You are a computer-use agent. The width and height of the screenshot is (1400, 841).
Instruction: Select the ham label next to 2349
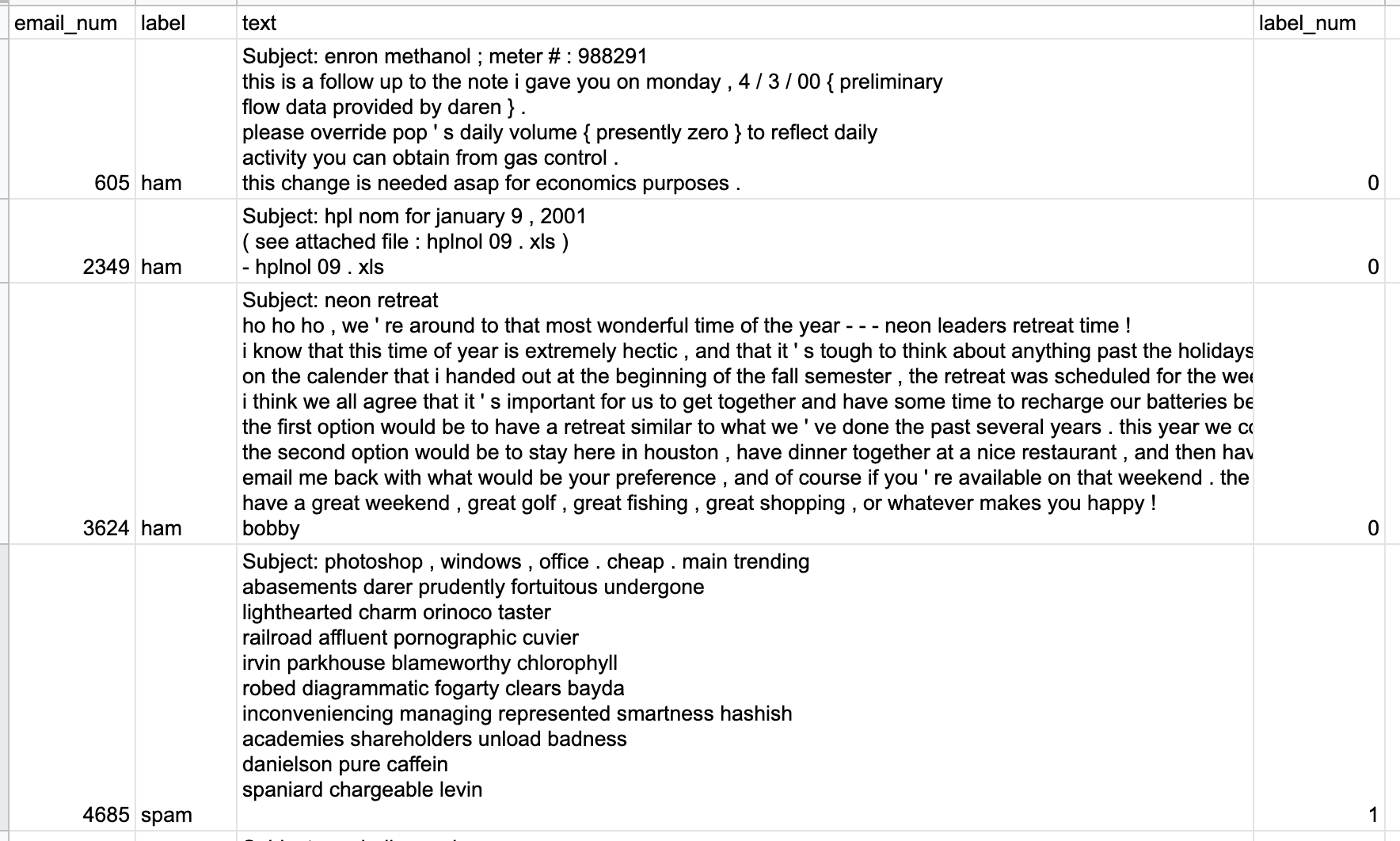coord(186,241)
